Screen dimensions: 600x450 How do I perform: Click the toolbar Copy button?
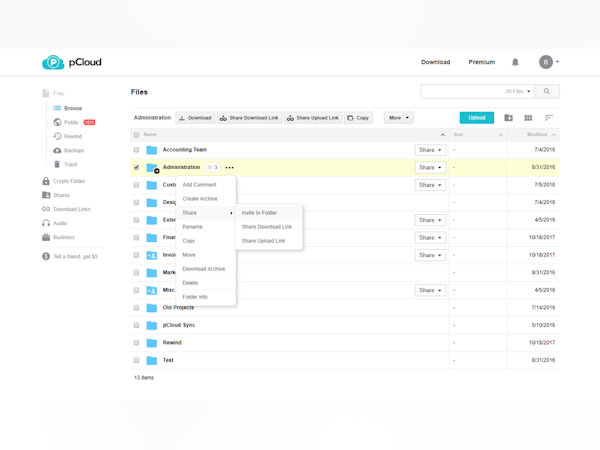pyautogui.click(x=358, y=118)
